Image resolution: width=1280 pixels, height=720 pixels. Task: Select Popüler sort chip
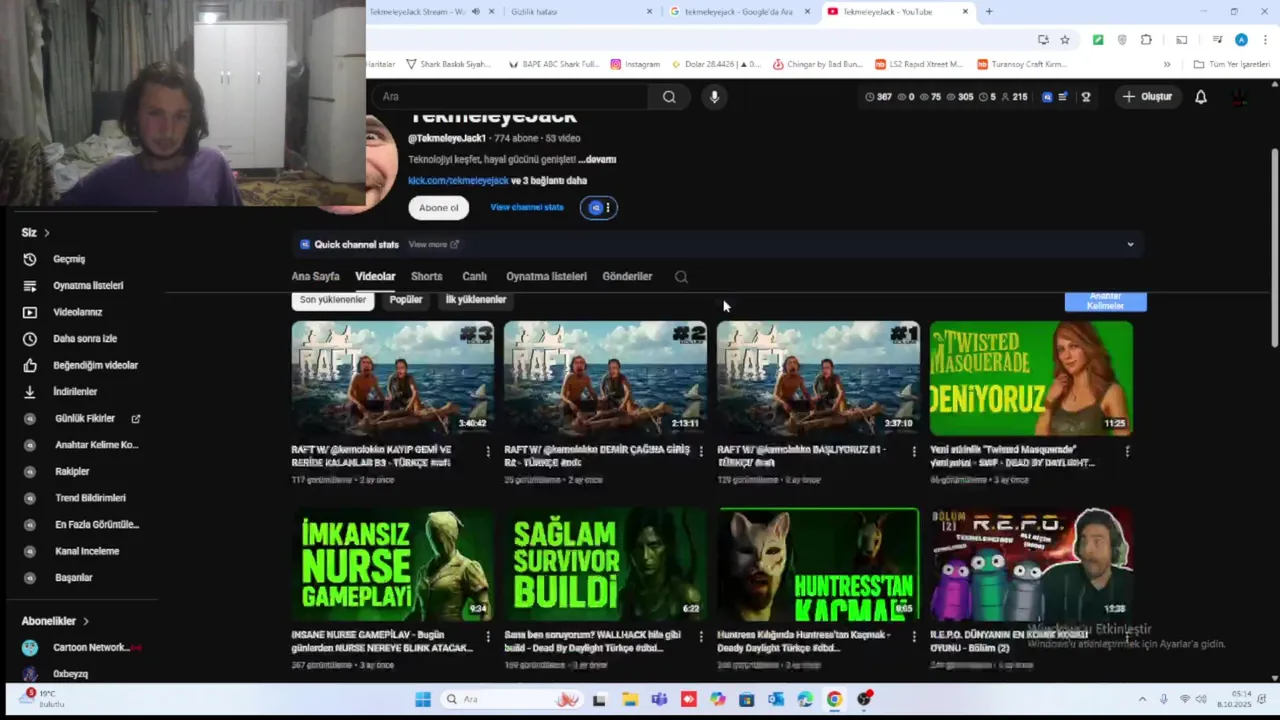[x=406, y=300]
